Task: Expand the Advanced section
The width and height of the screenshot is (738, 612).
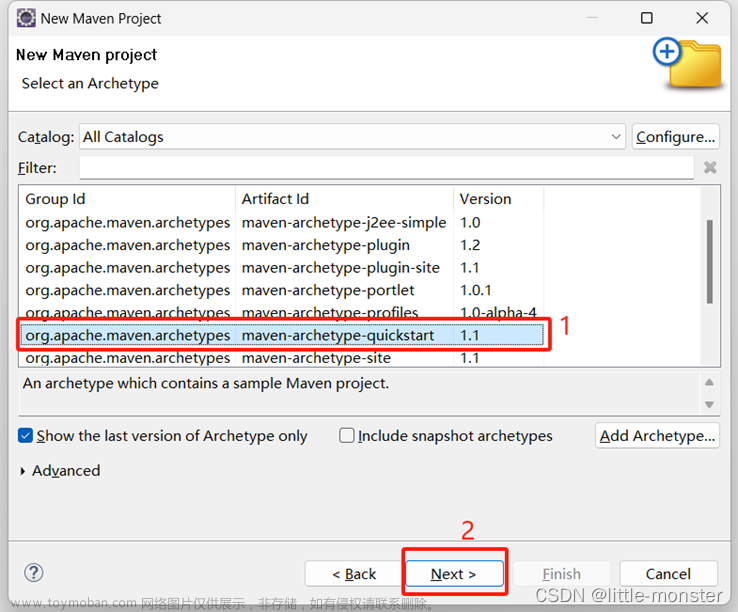Action: click(x=23, y=471)
